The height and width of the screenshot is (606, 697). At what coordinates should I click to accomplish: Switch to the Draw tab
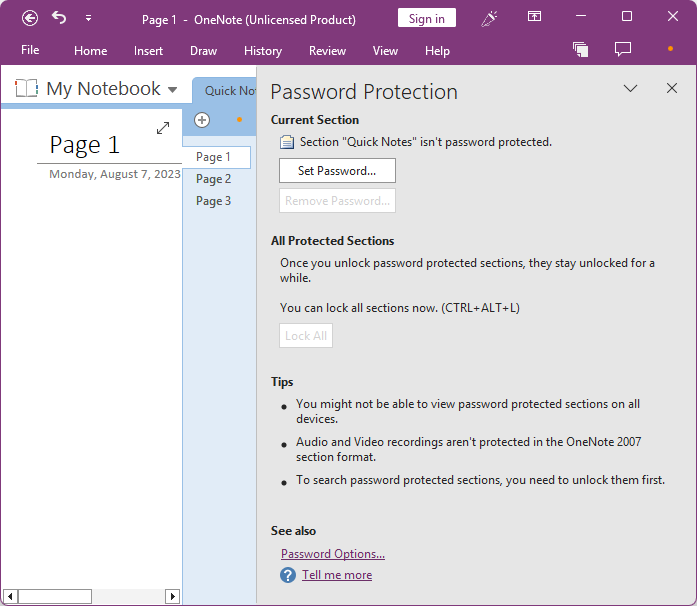click(x=204, y=51)
